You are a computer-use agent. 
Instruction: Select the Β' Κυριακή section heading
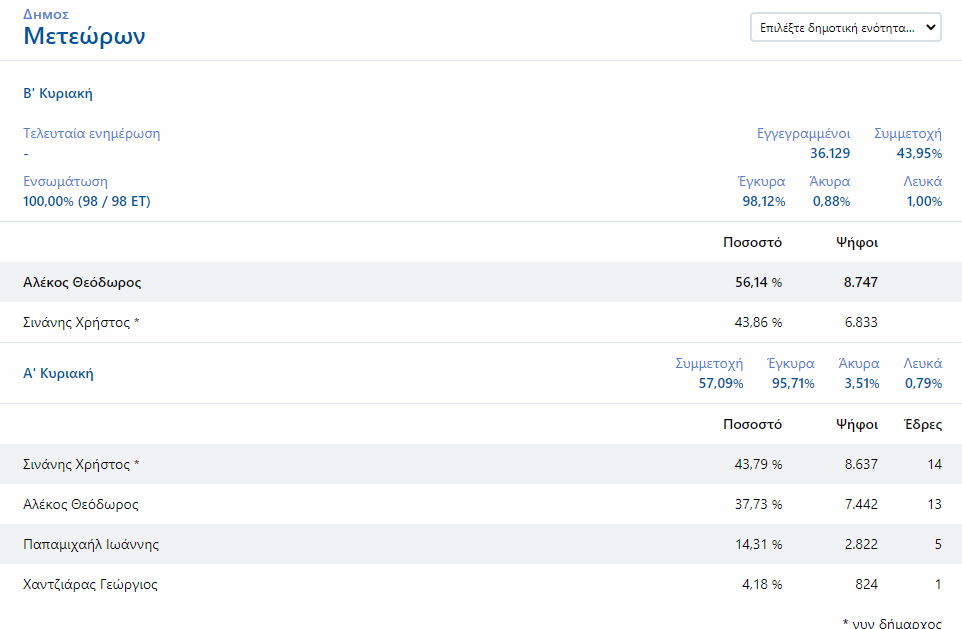pyautogui.click(x=58, y=93)
